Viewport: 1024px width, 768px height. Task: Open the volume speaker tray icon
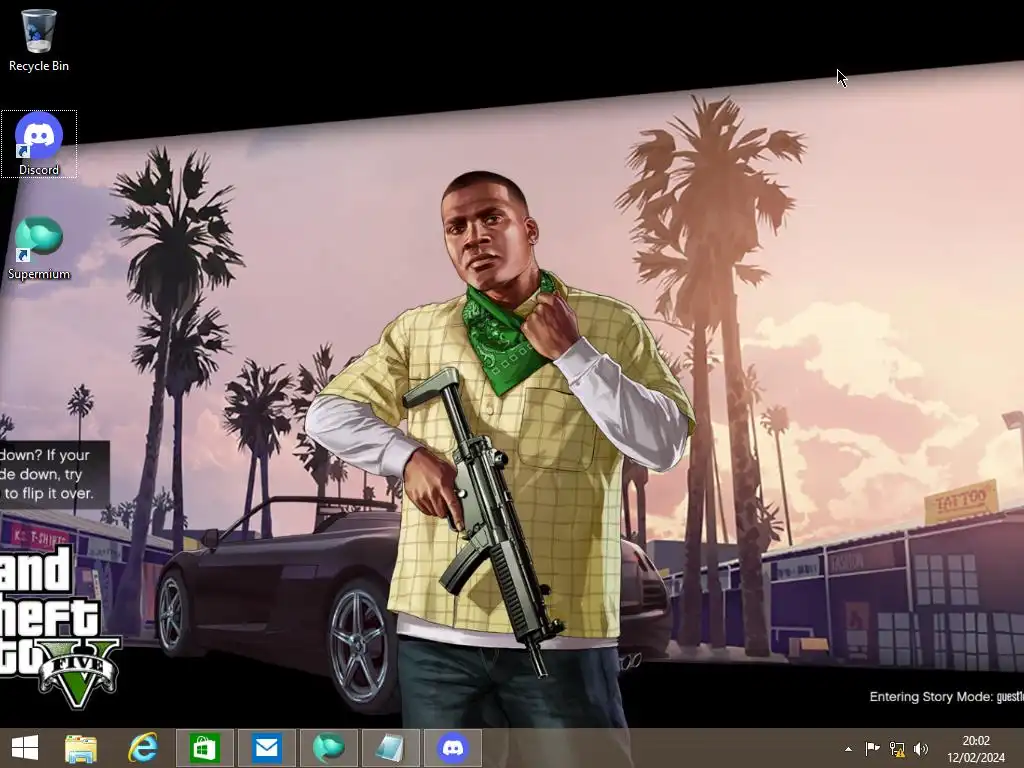click(x=921, y=748)
